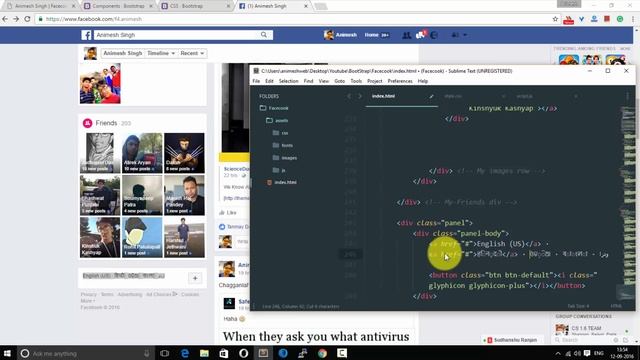Screen dimensions: 640x360
Task: Click the Friends heading link
Action: tap(106, 123)
